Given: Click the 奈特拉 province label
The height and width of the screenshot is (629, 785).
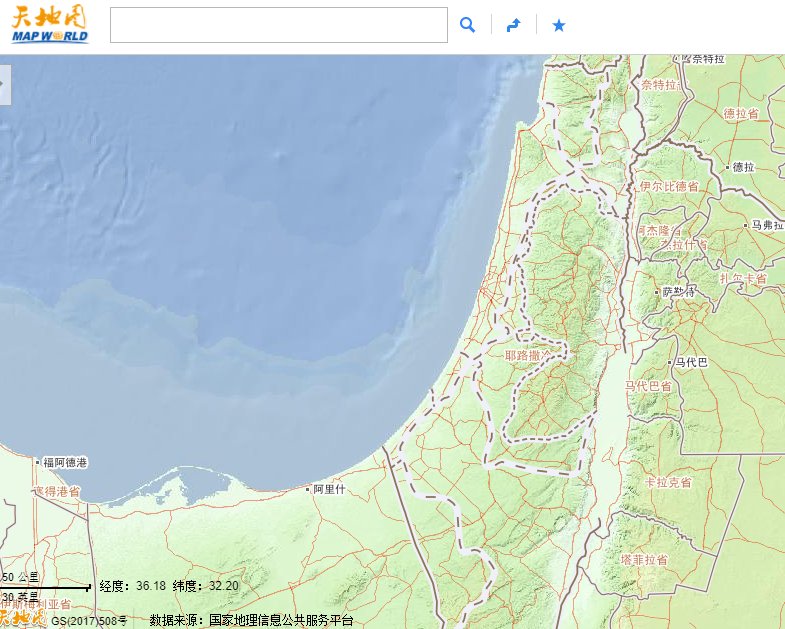Looking at the screenshot, I should coord(661,85).
